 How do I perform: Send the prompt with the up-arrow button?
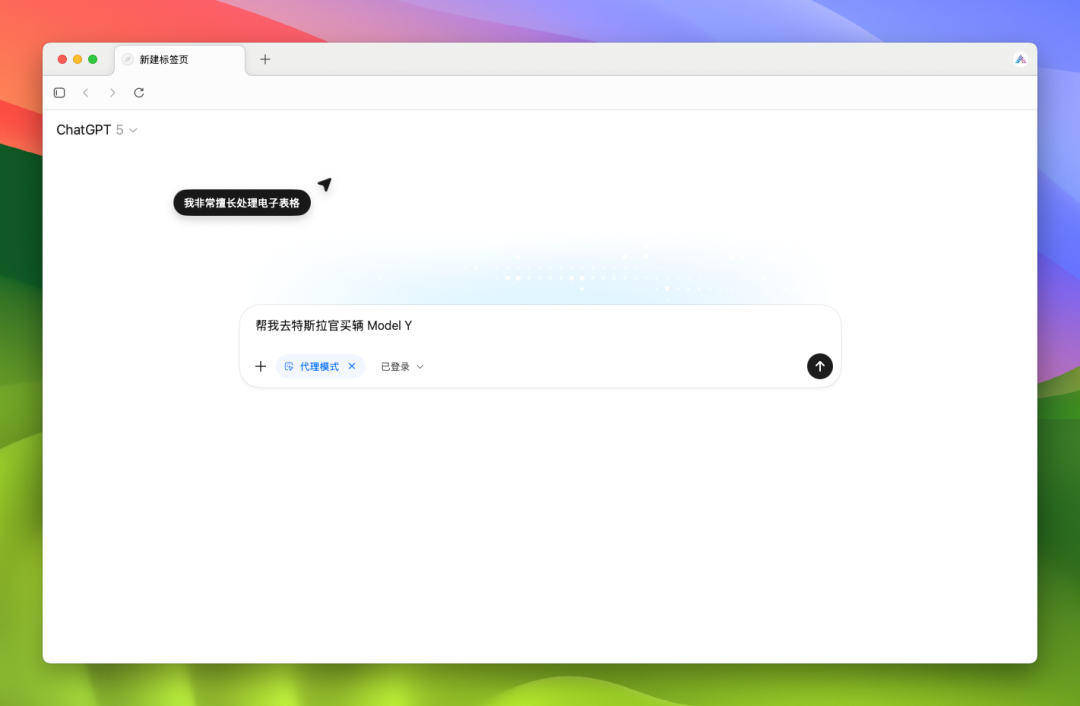click(x=819, y=366)
